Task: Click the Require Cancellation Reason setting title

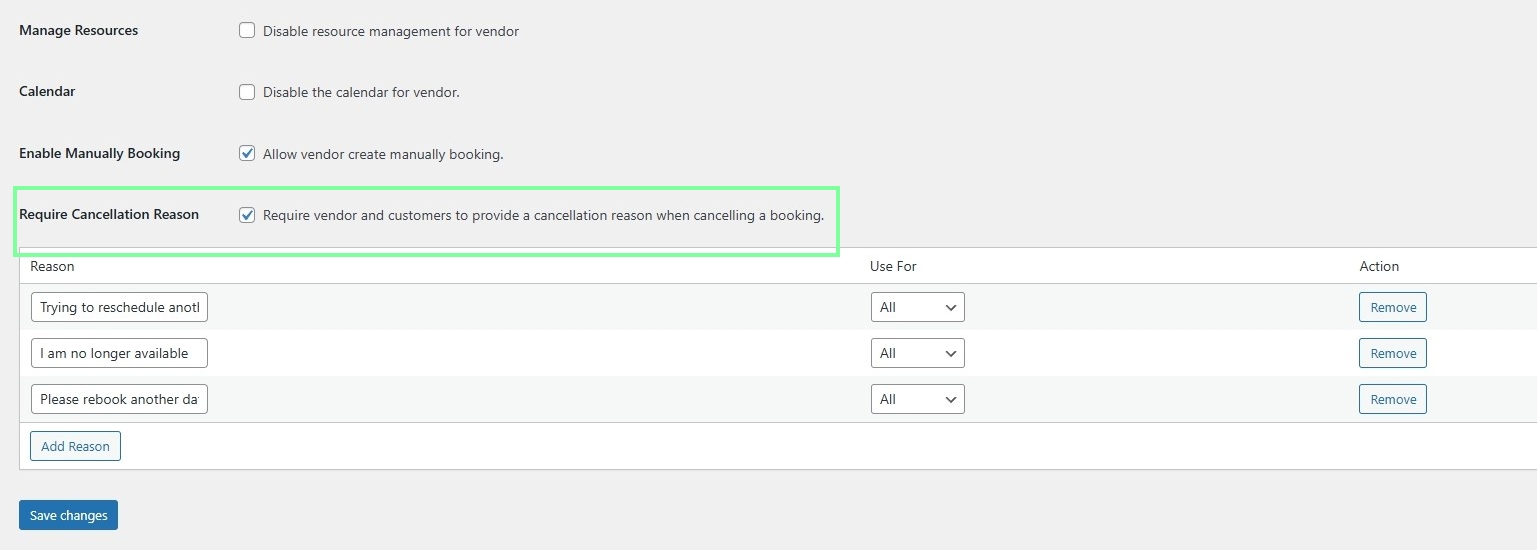Action: tap(109, 214)
